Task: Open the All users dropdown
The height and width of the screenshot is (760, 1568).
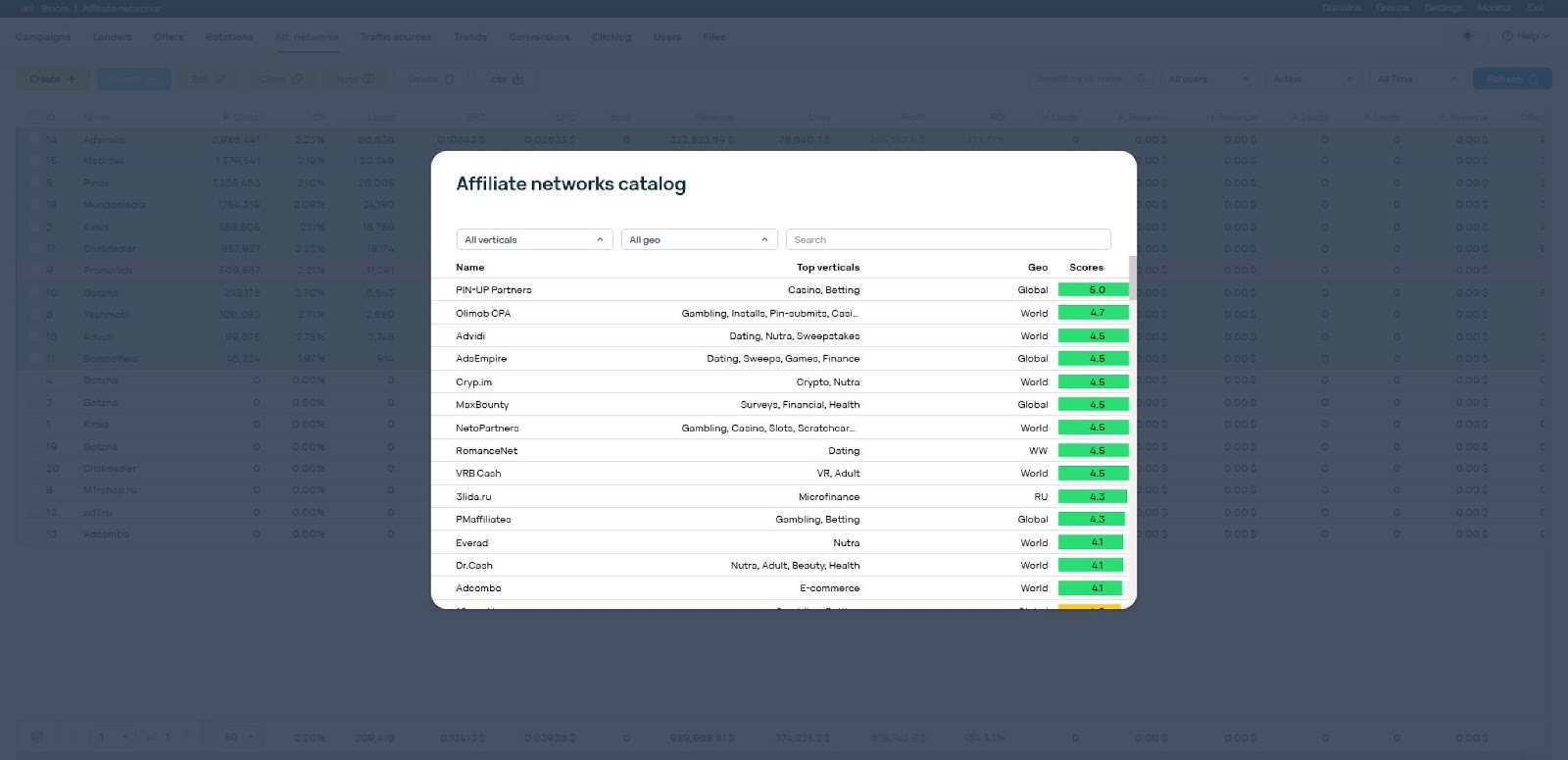Action: (1209, 79)
